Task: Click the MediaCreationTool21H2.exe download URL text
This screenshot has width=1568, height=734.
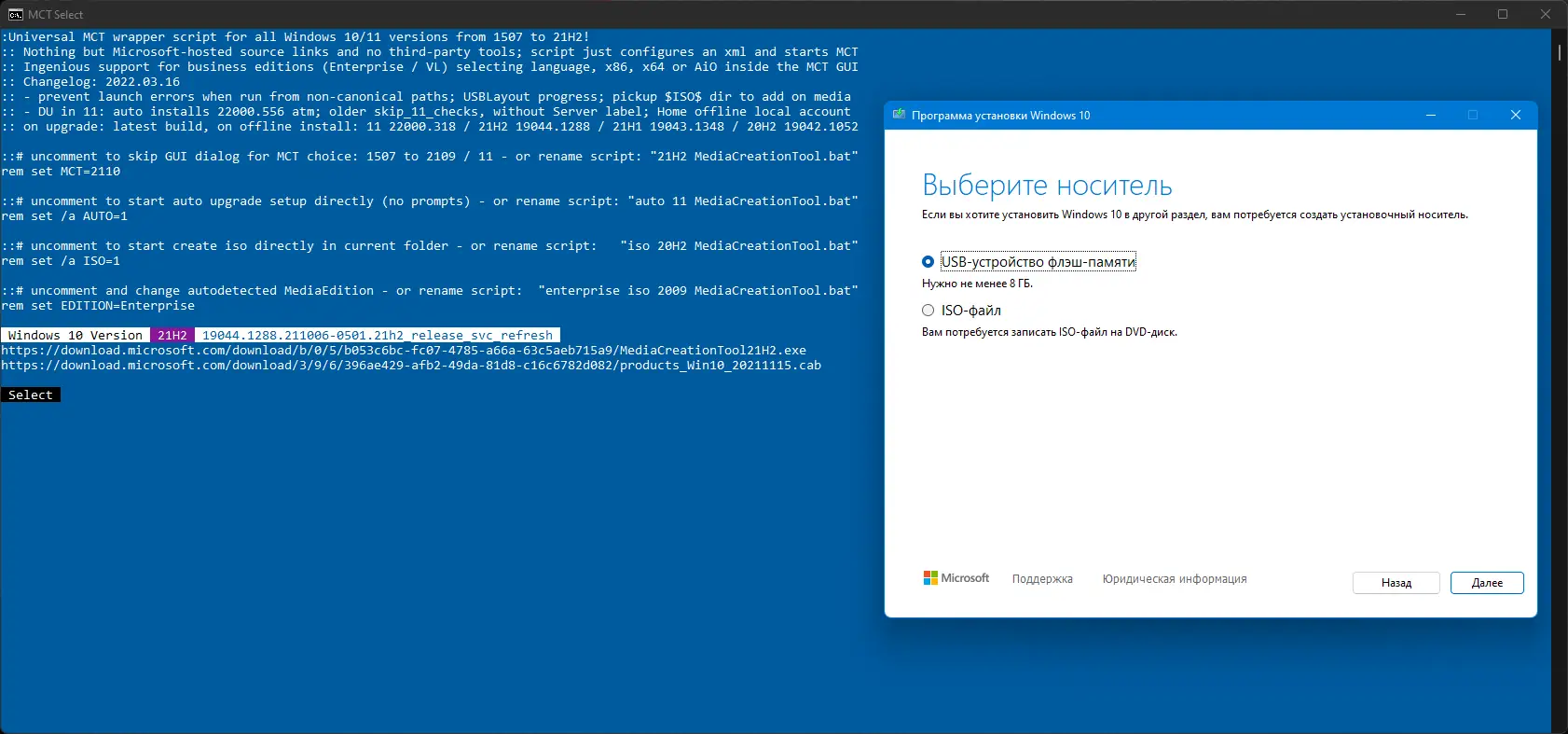Action: (404, 351)
